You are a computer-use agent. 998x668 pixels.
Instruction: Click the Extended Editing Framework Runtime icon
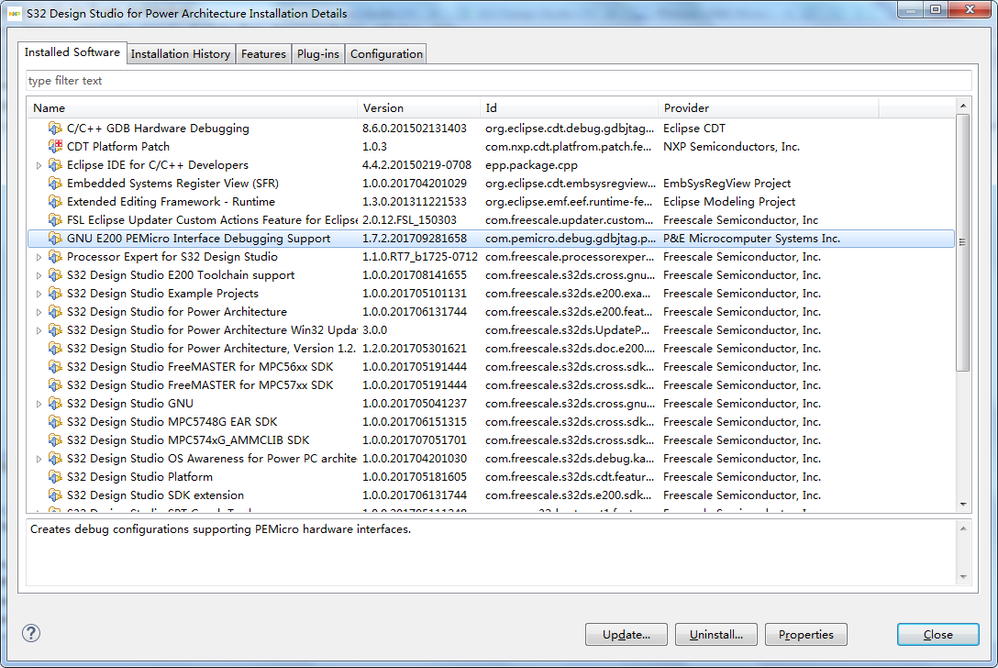(55, 202)
